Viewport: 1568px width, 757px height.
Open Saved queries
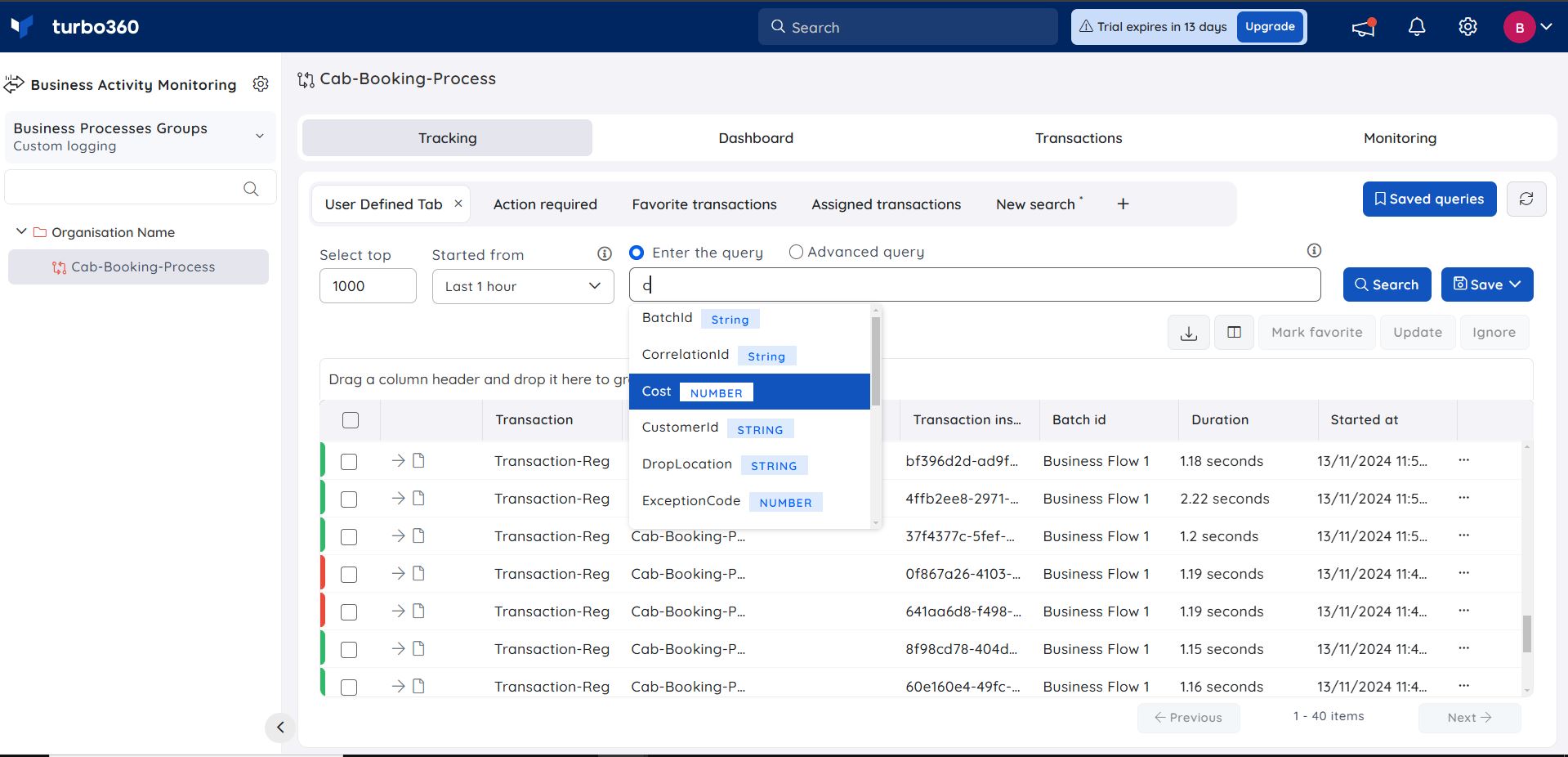1429,199
